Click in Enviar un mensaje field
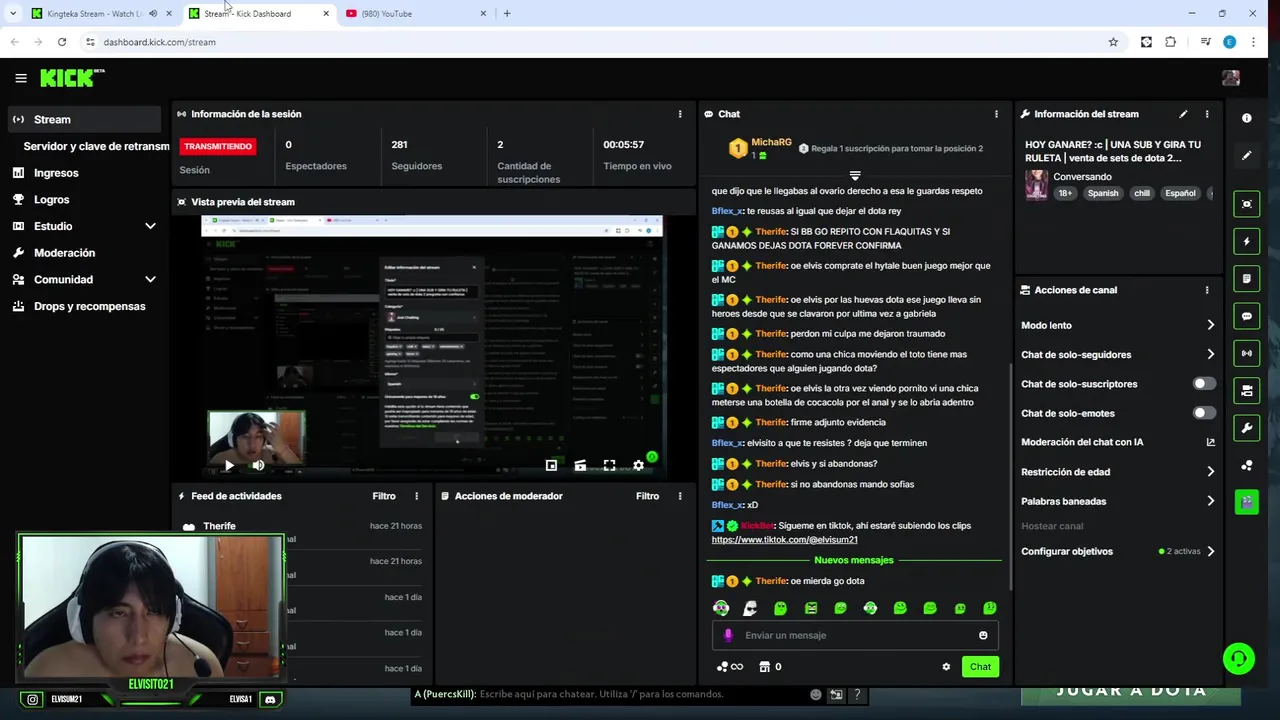 [x=855, y=635]
